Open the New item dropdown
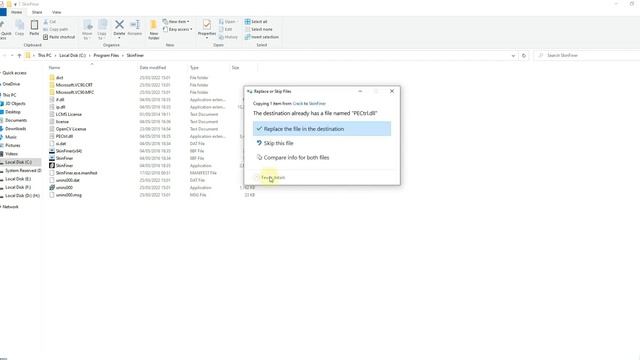 (x=176, y=21)
